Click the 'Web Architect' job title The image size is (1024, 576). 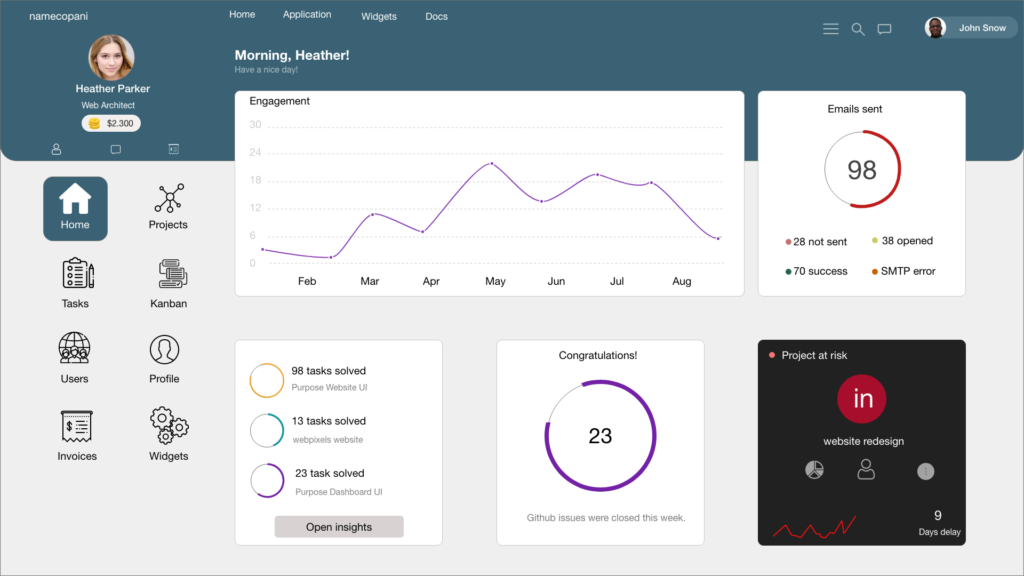tap(108, 105)
